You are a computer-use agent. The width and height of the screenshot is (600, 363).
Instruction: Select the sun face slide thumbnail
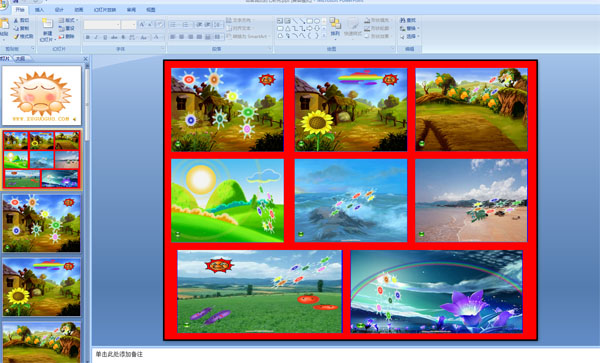[x=42, y=95]
